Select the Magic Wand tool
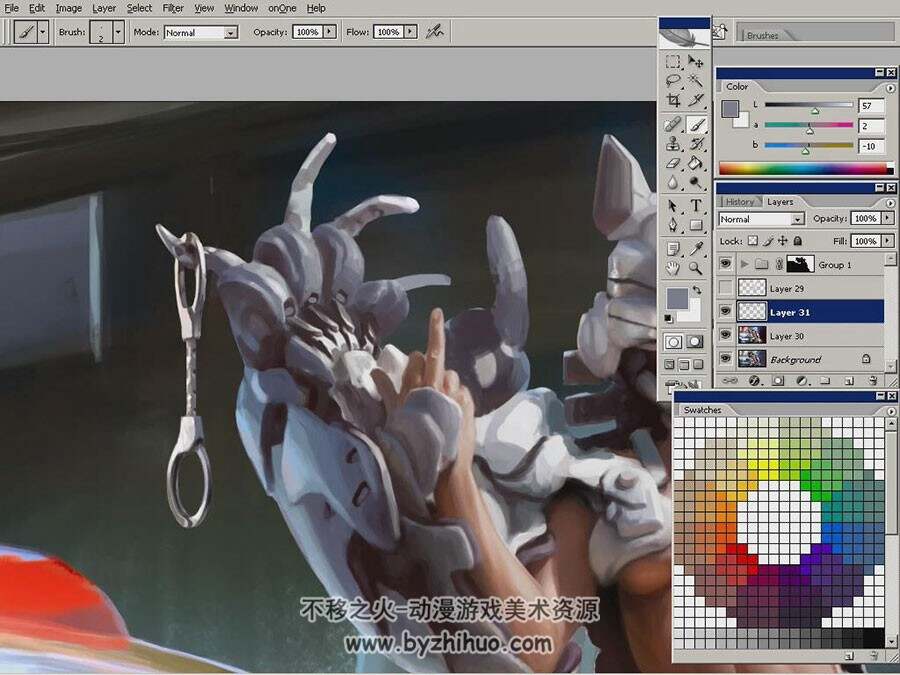Viewport: 900px width, 675px height. point(696,80)
